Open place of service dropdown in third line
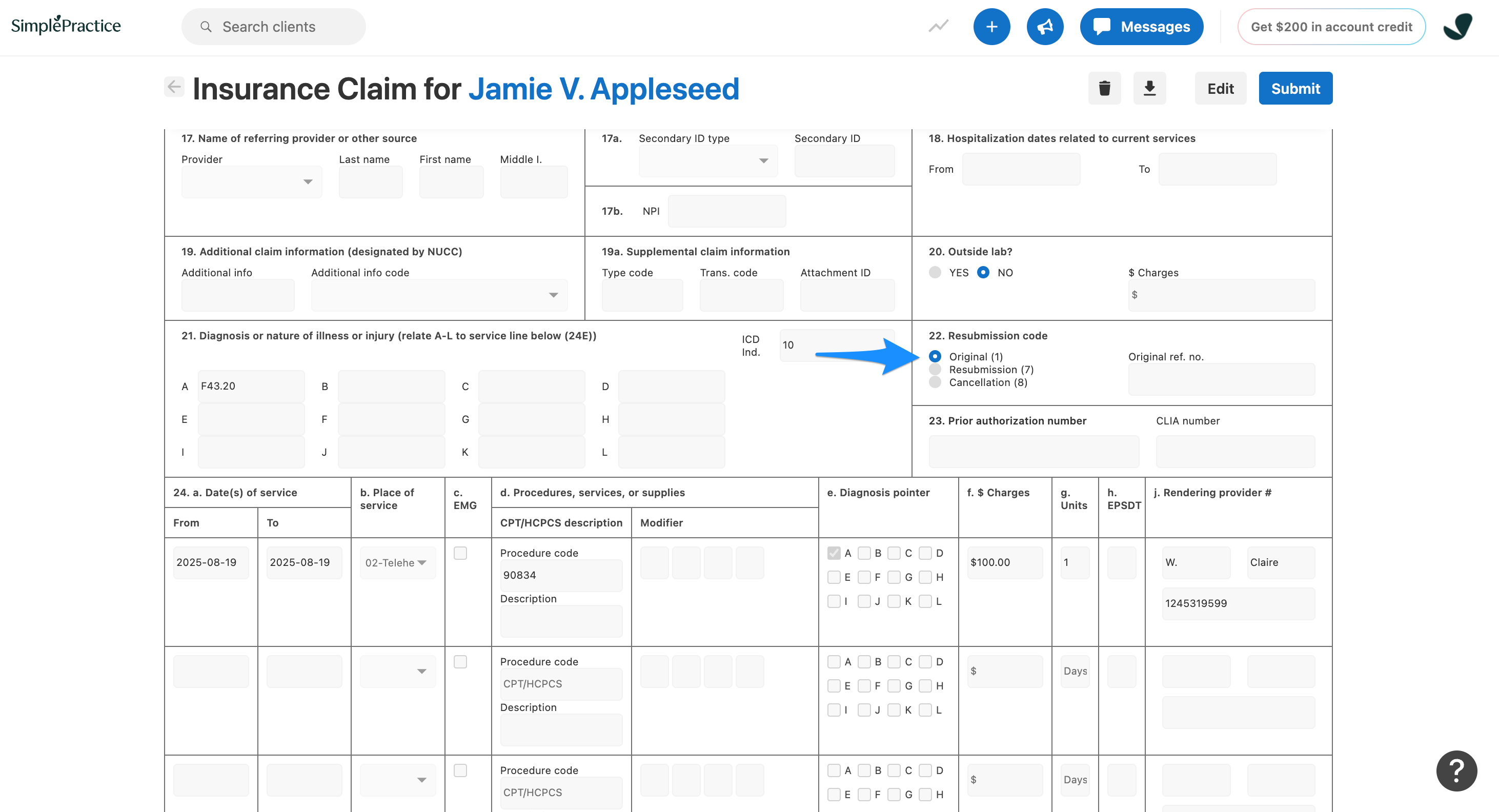 (397, 781)
